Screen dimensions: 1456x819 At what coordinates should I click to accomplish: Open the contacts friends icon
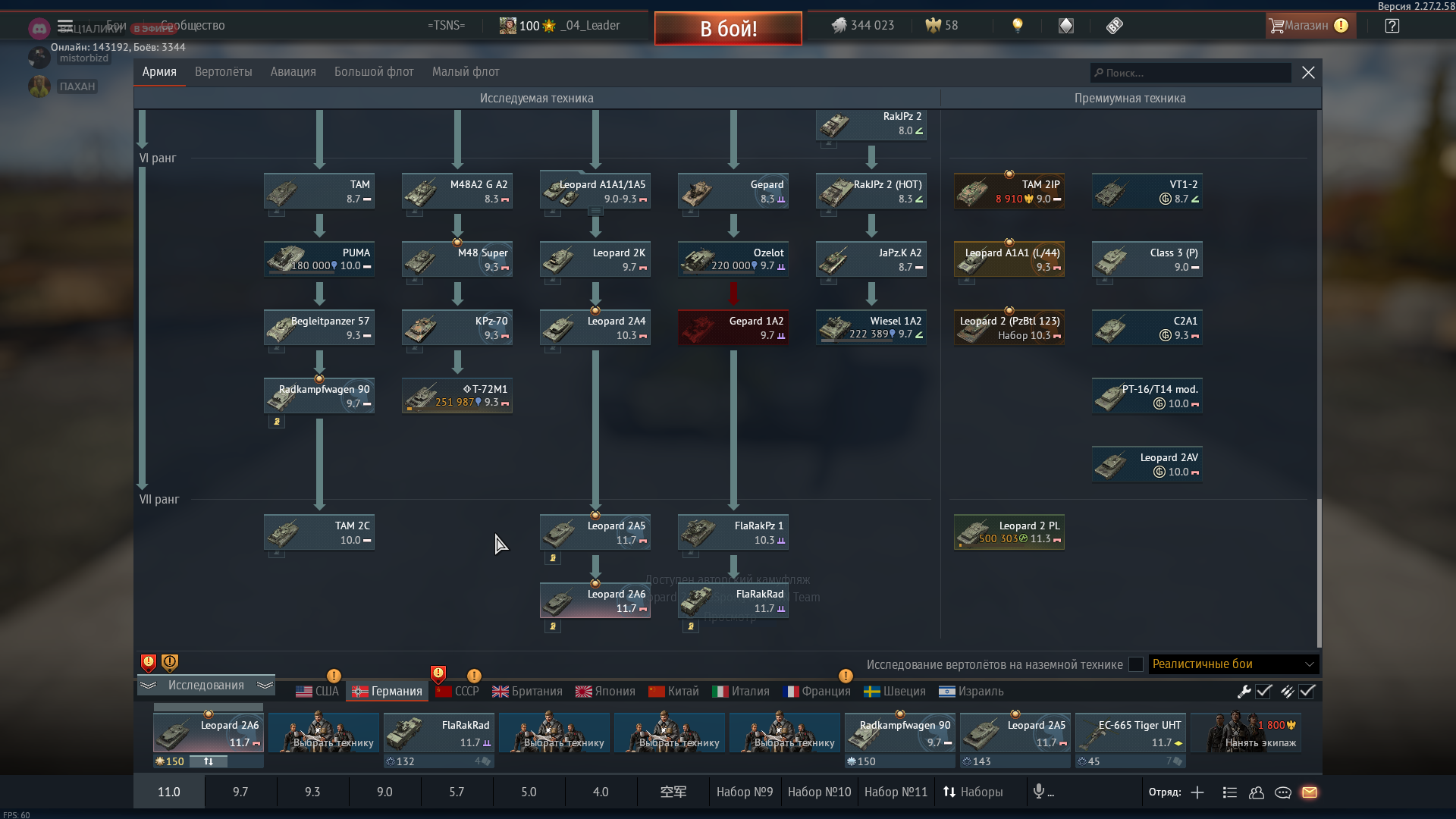[1257, 792]
